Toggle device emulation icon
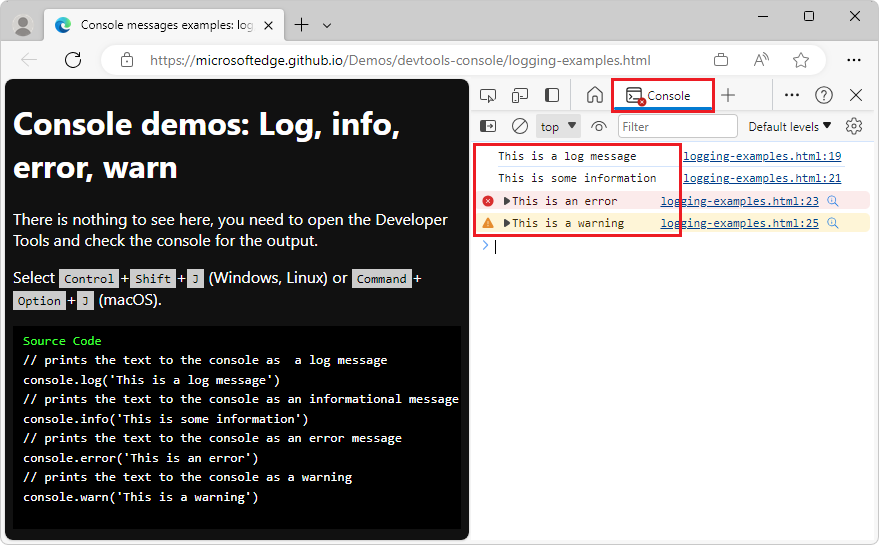This screenshot has height=545, width=879. coord(520,95)
